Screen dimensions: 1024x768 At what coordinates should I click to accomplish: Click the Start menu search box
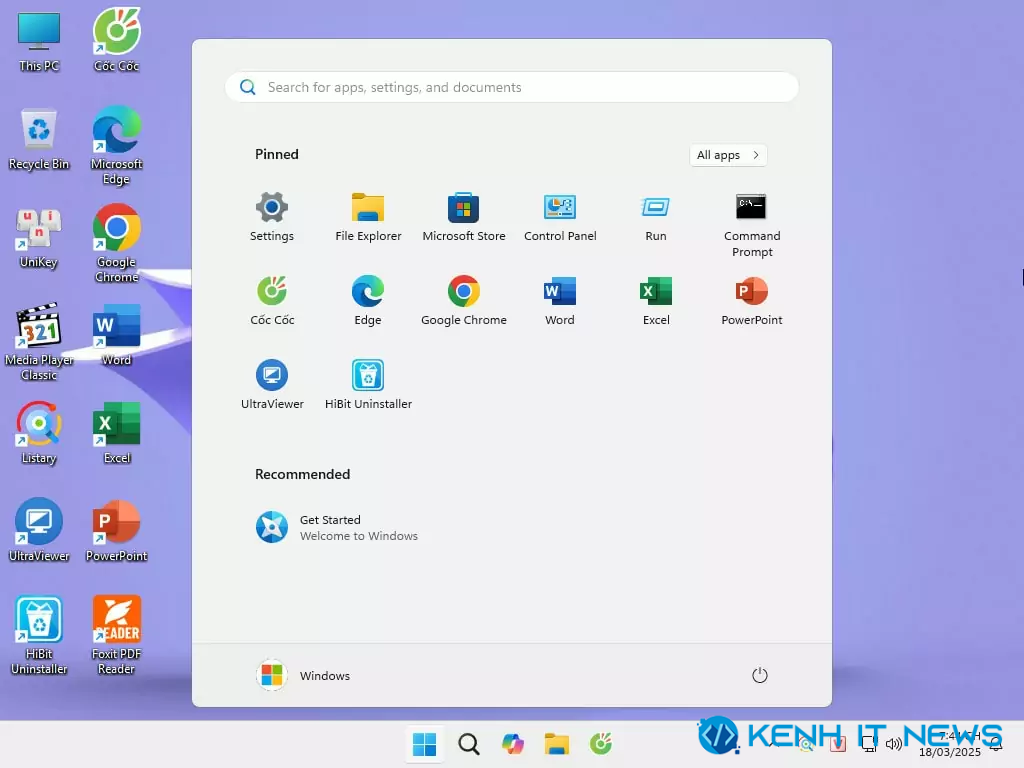pyautogui.click(x=512, y=87)
